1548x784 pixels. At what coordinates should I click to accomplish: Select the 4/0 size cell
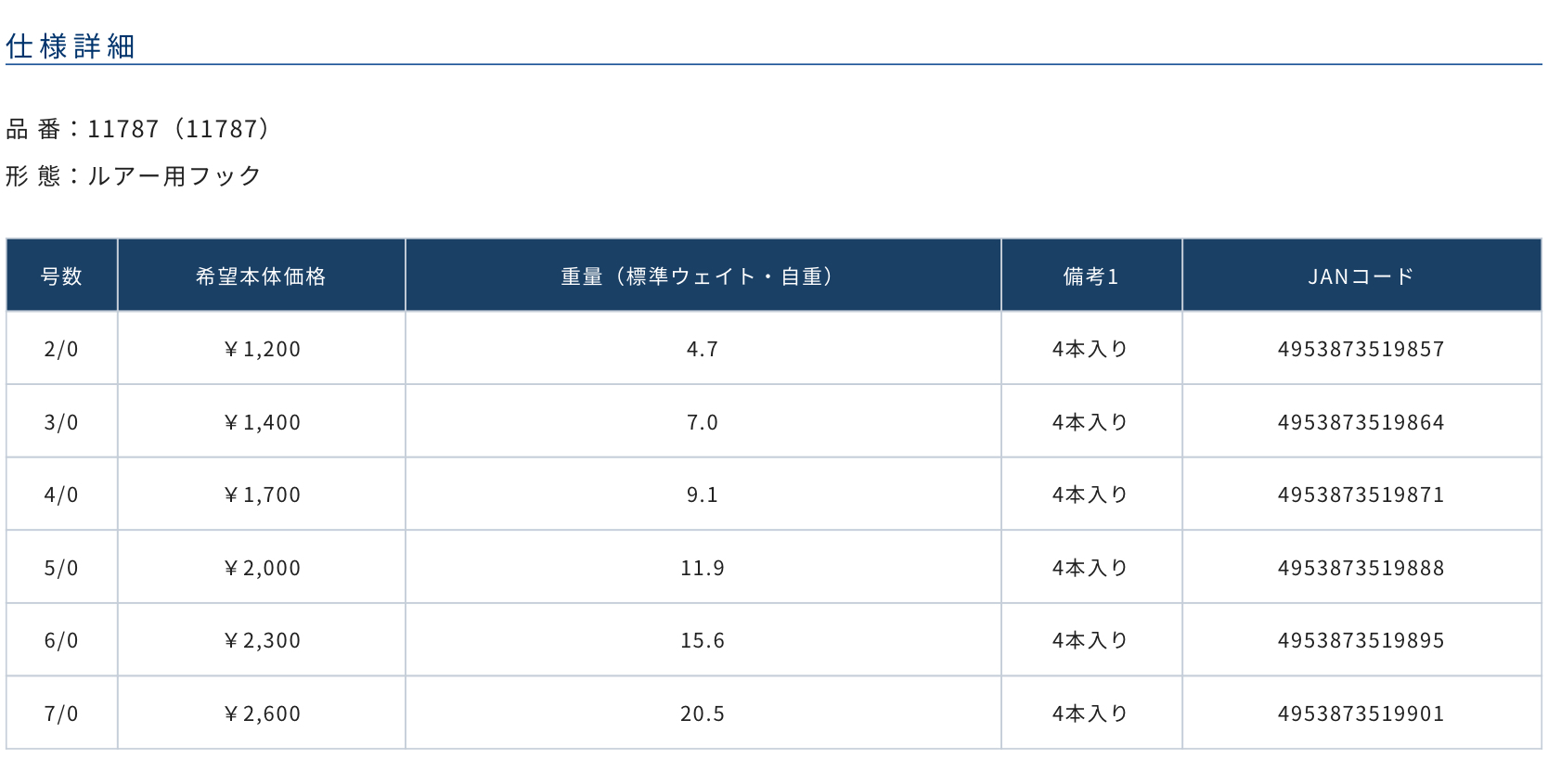click(x=61, y=495)
